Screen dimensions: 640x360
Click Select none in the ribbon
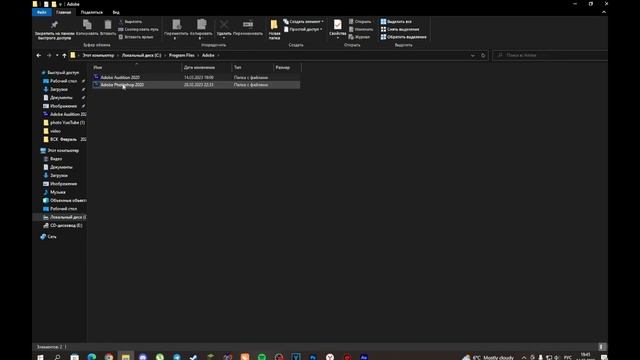400,29
